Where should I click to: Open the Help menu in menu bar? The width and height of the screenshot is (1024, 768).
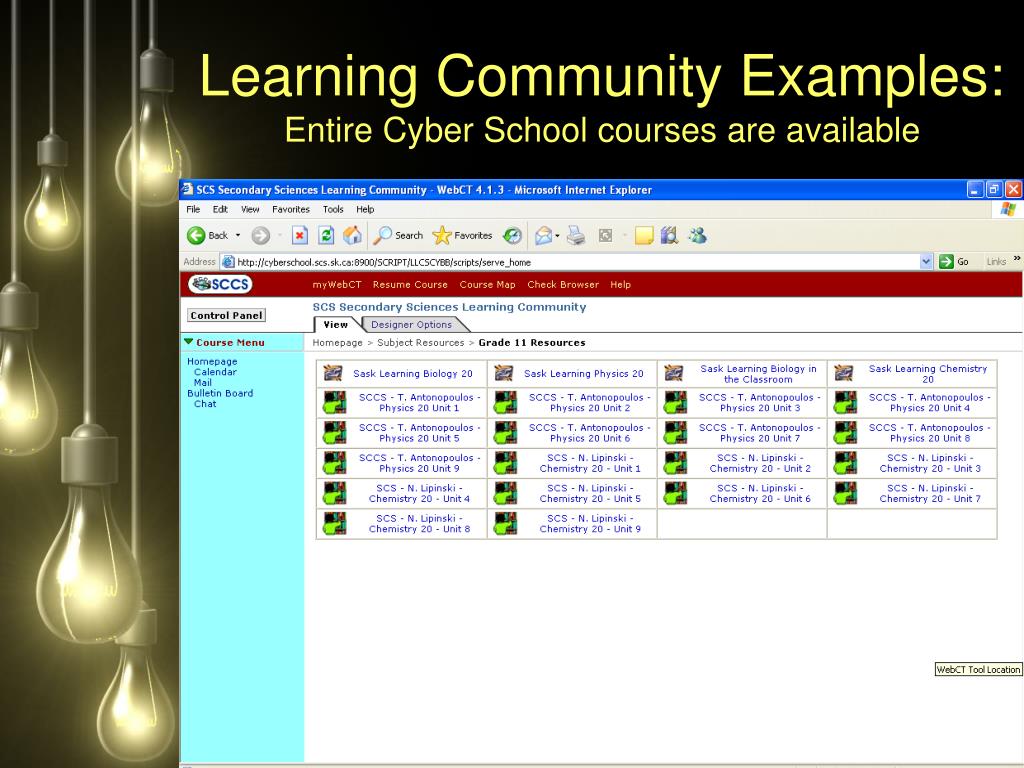click(x=365, y=210)
